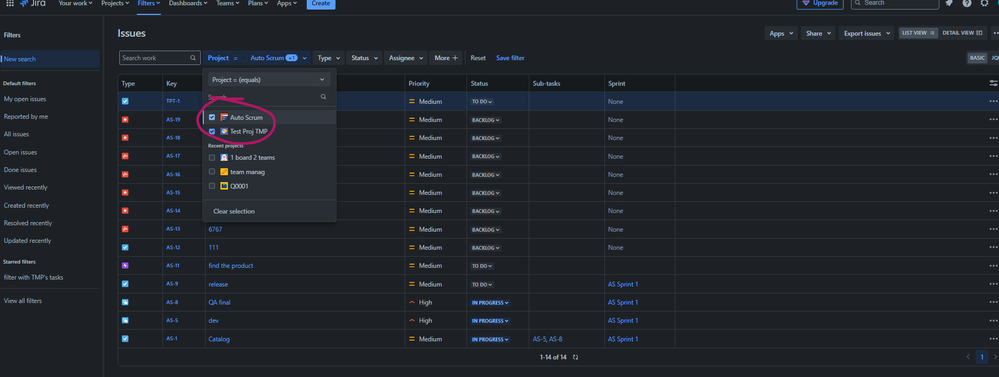The height and width of the screenshot is (377, 999).
Task: Click the blue Create button
Action: click(x=321, y=4)
